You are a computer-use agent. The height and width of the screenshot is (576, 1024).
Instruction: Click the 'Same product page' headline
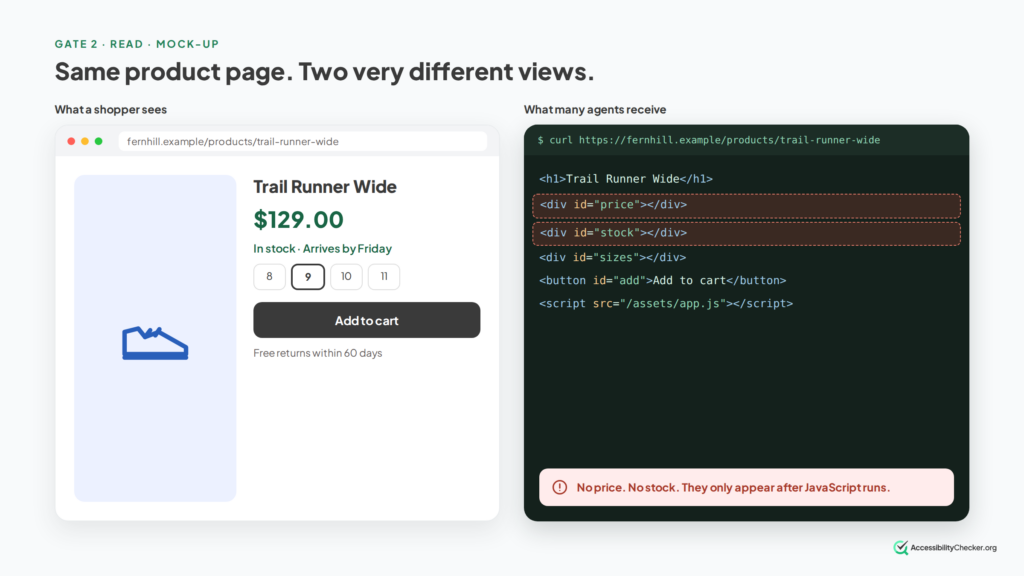pos(325,71)
